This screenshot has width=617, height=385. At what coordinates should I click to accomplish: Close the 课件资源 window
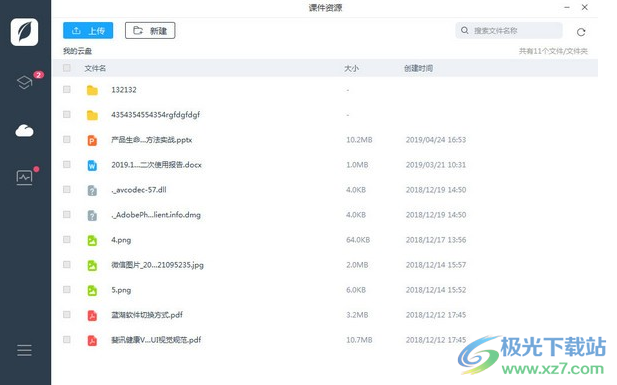point(585,7)
